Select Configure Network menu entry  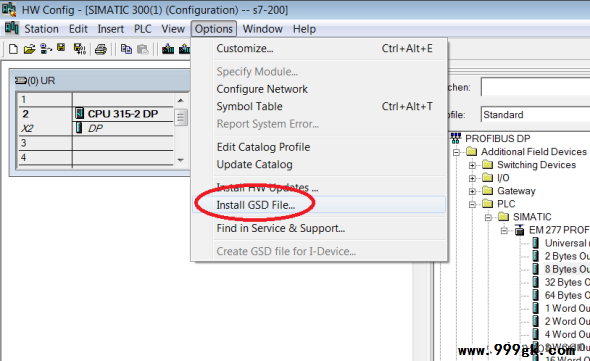[262, 89]
